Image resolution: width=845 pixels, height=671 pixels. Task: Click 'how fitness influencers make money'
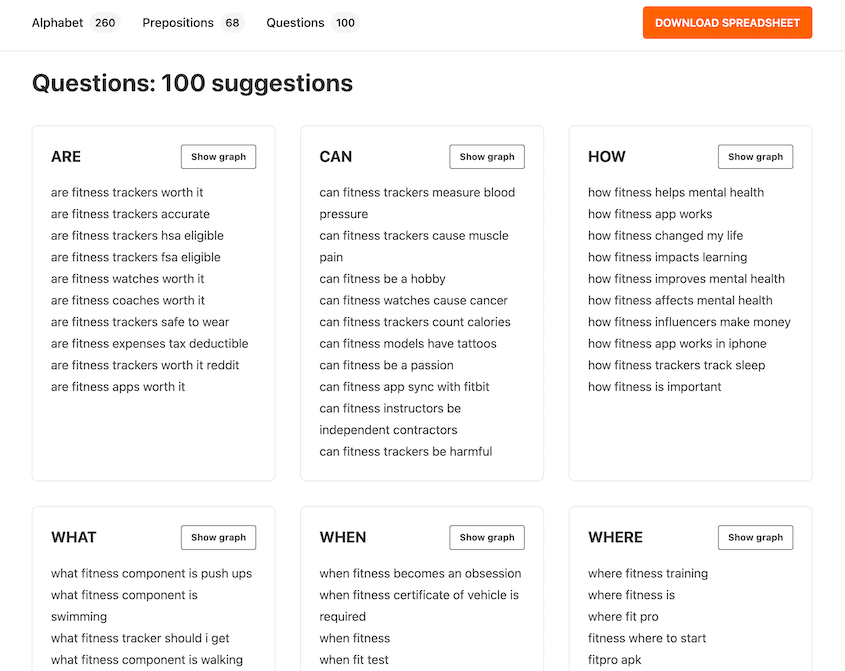[x=689, y=322]
